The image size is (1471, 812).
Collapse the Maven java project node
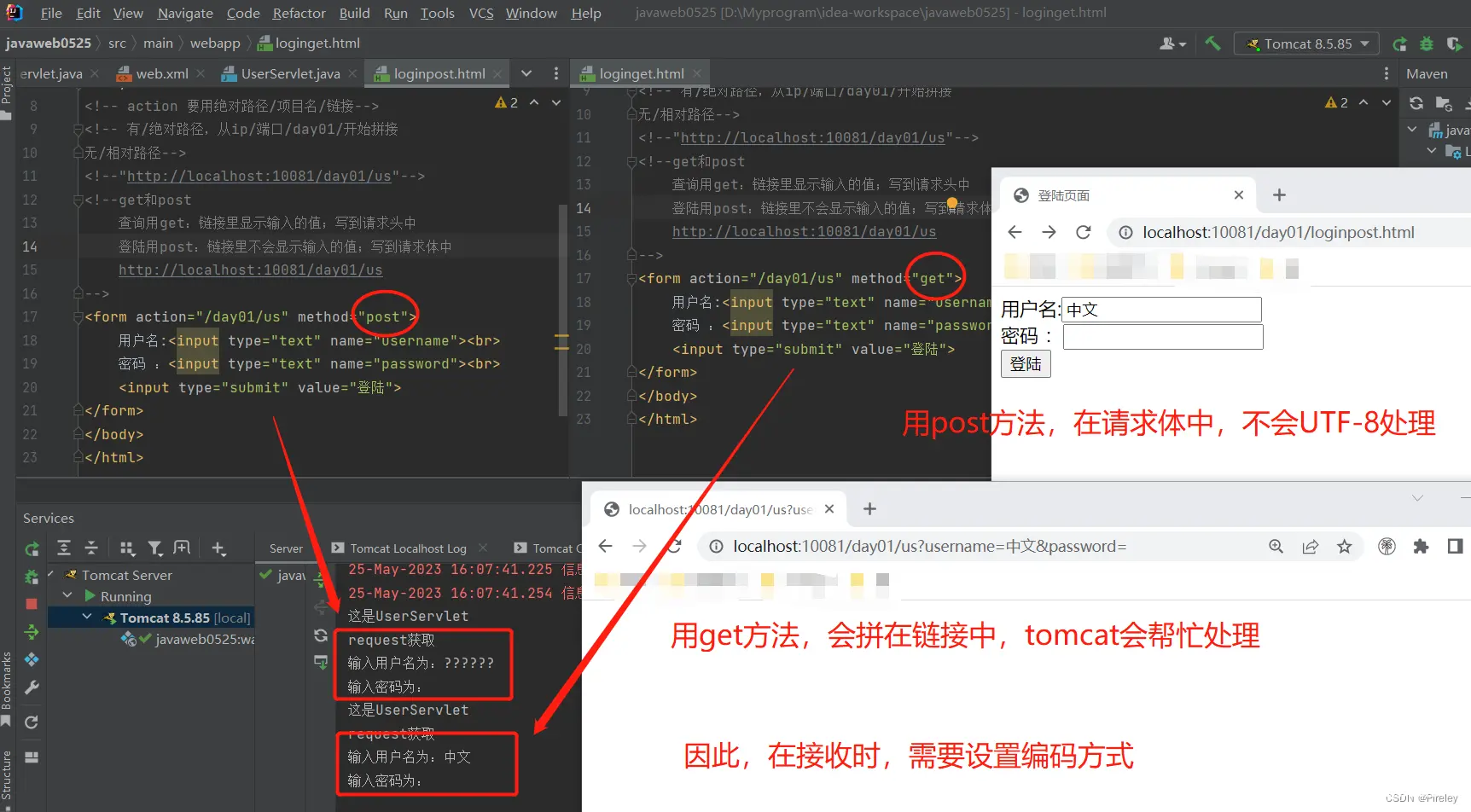point(1412,130)
